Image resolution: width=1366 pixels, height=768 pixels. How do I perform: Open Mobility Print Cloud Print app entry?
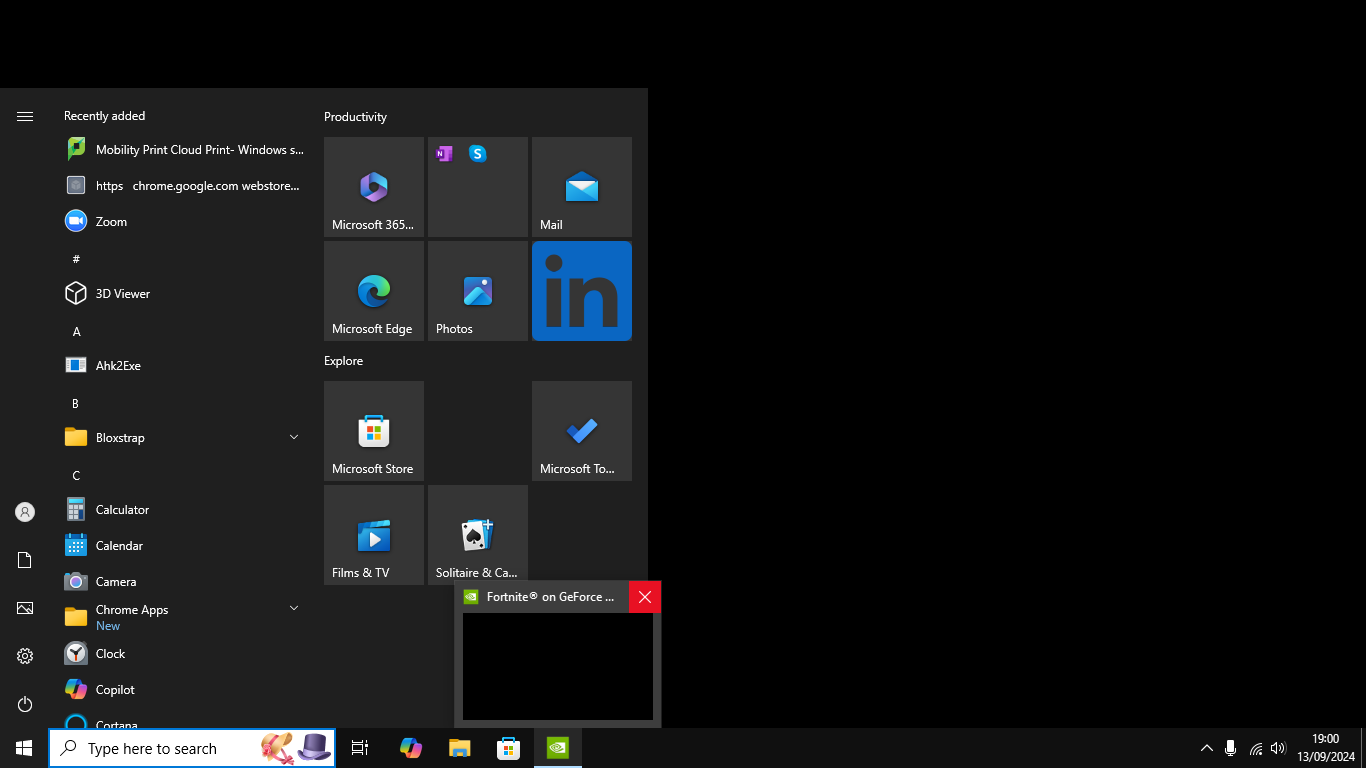pyautogui.click(x=184, y=149)
